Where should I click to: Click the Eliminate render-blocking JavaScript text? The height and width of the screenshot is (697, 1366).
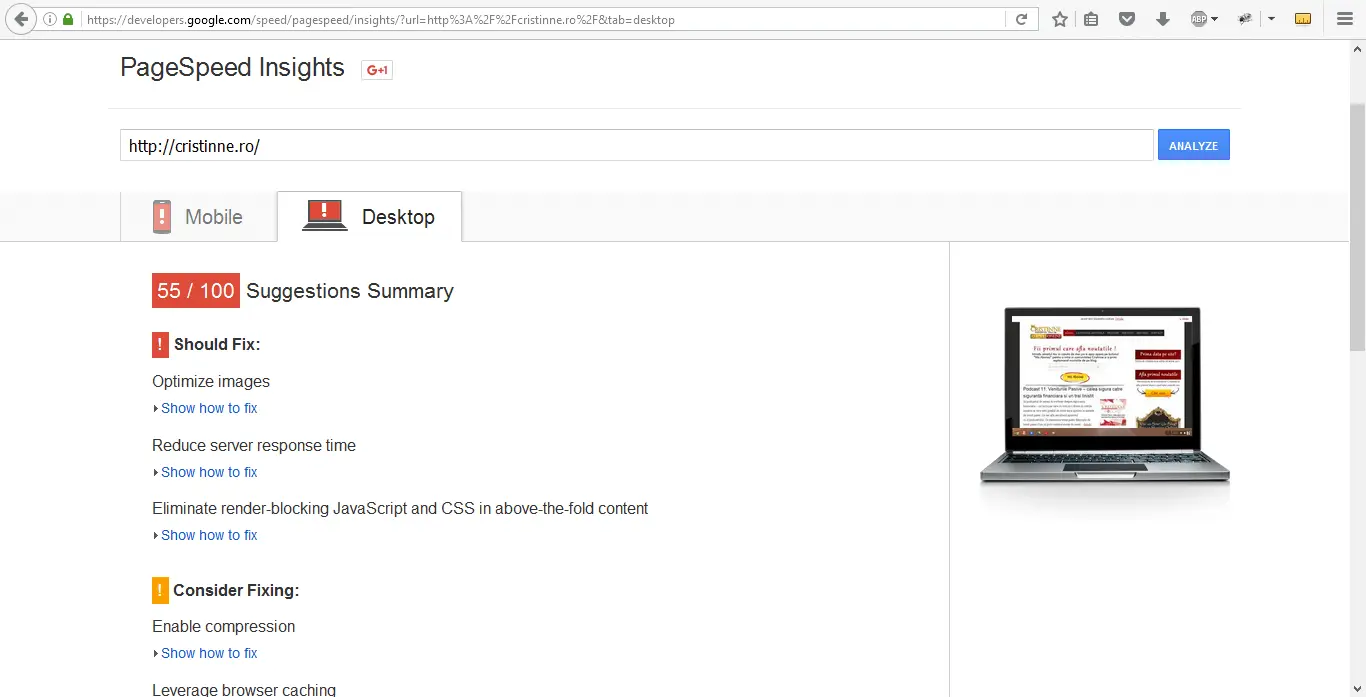[x=400, y=508]
